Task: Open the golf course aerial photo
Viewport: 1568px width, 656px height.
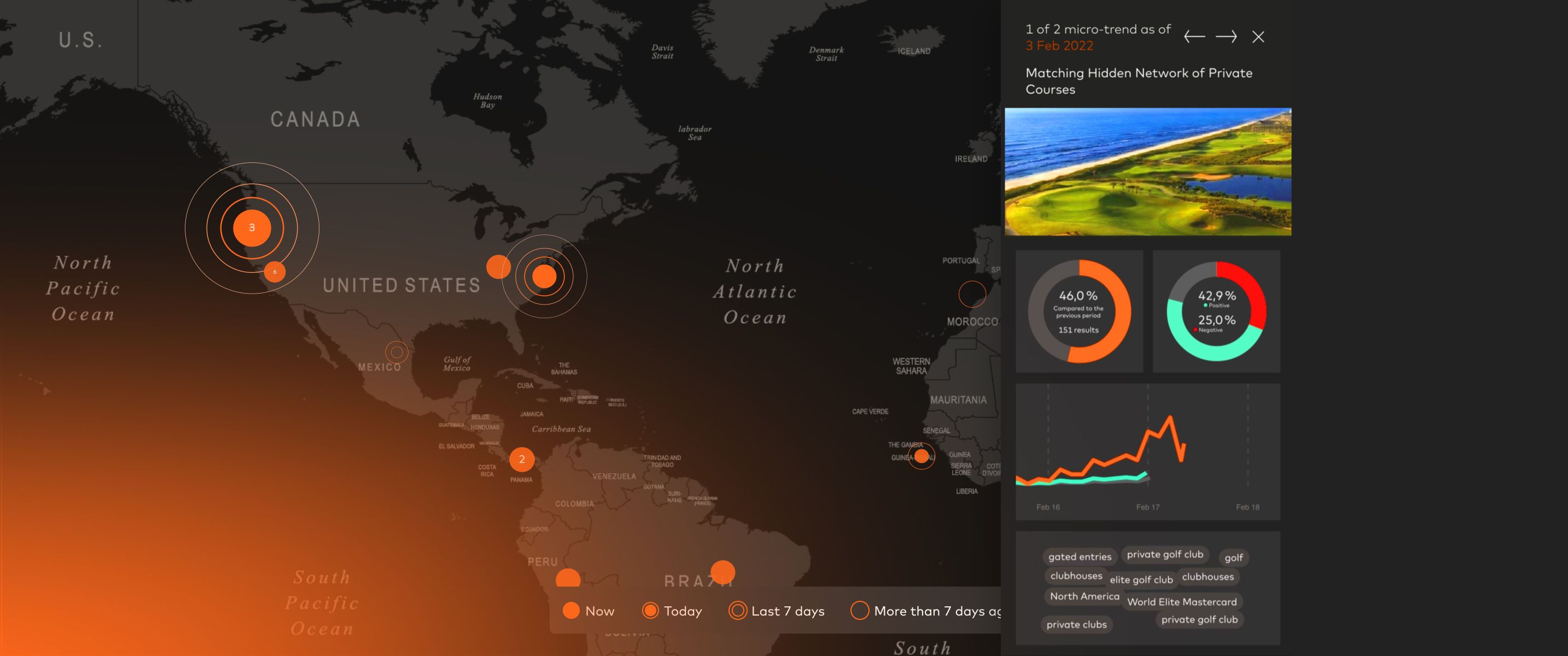Action: coord(1147,172)
